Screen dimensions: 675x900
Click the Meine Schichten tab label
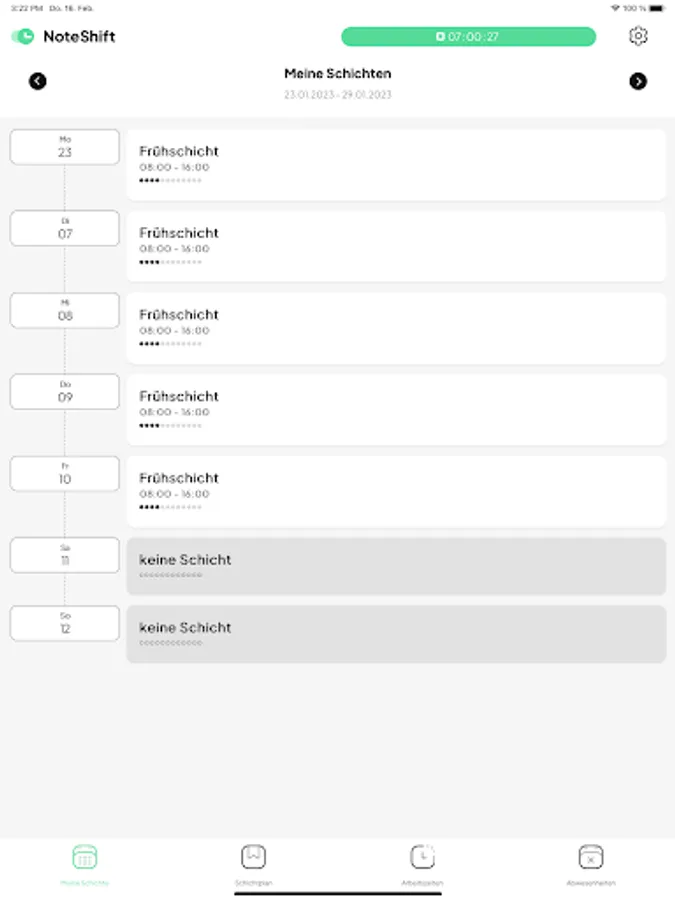click(85, 883)
